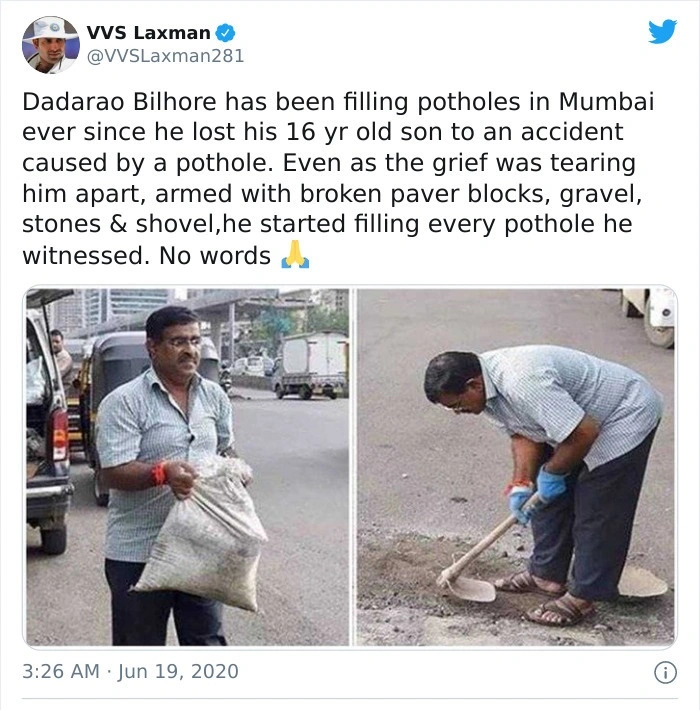Screen dimensions: 700x710
Task: Click the sandals in the right photo
Action: (x=546, y=598)
